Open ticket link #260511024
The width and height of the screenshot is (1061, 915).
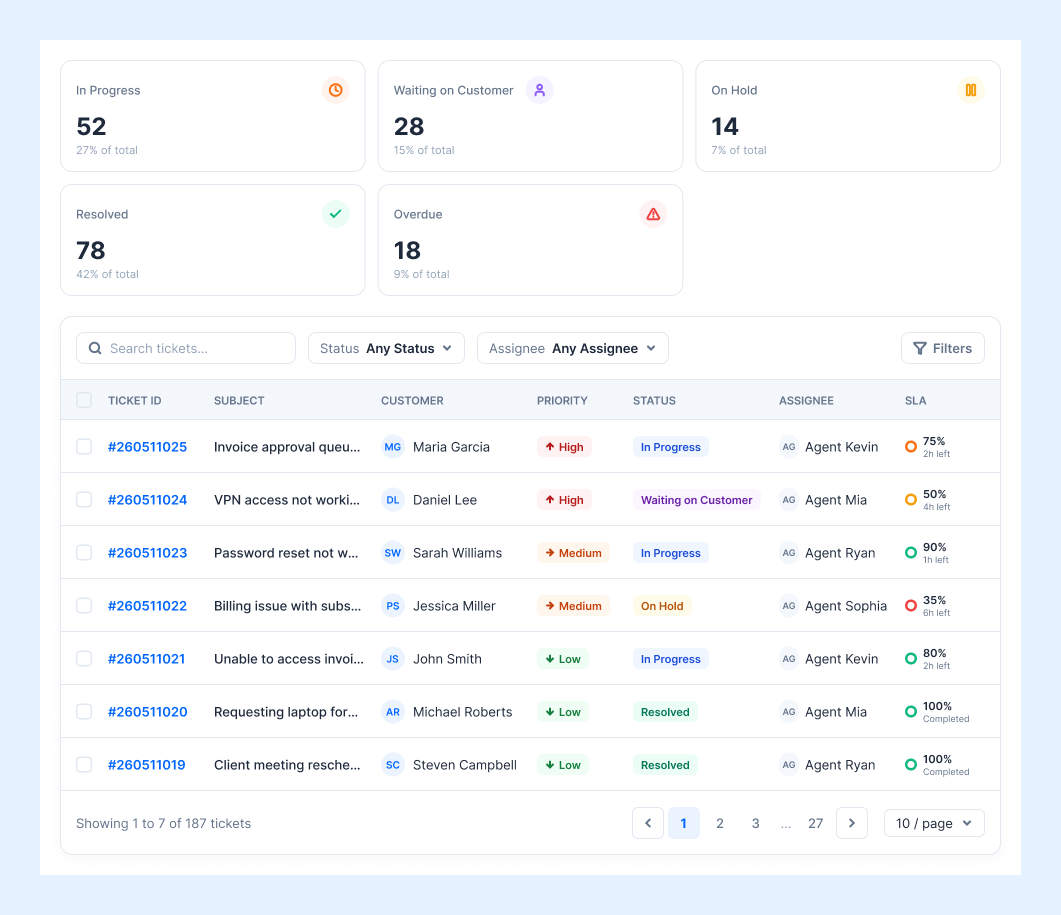tap(148, 499)
